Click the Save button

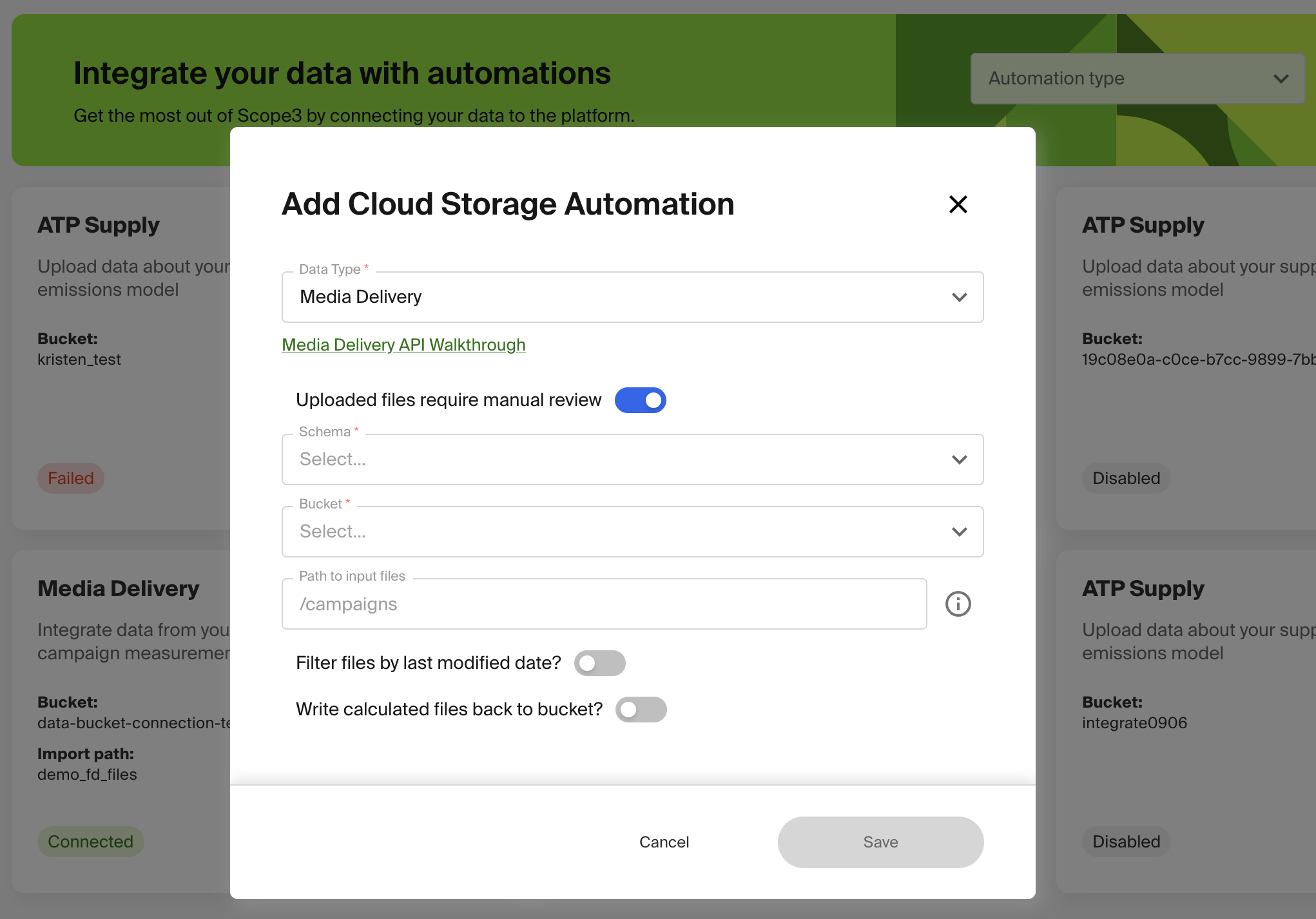coord(880,842)
